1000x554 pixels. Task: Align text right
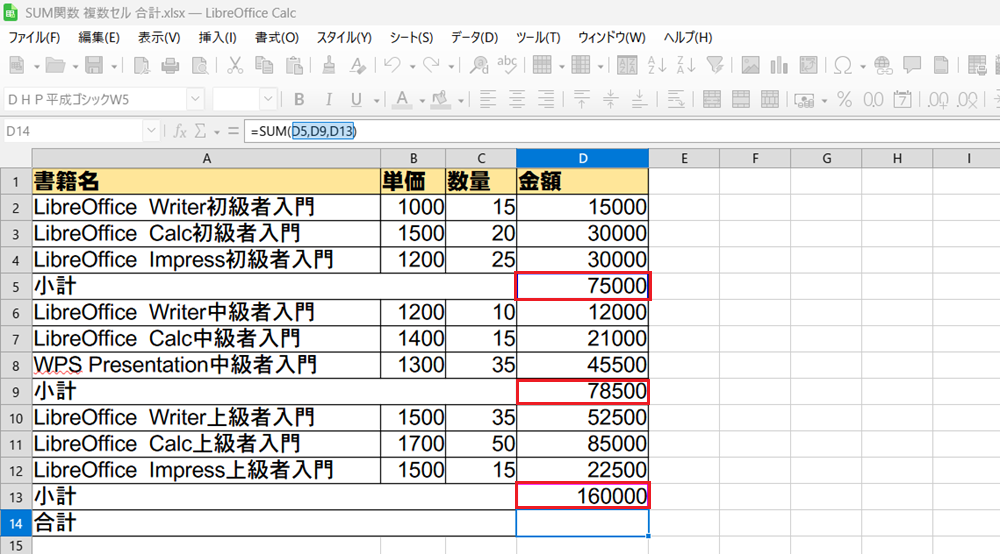[546, 99]
